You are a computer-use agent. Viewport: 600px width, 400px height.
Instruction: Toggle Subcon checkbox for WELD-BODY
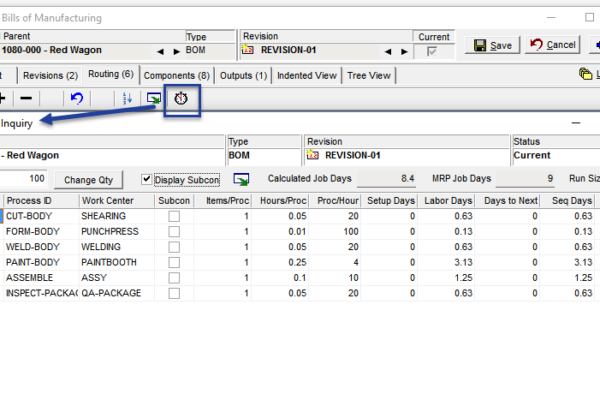click(x=174, y=247)
